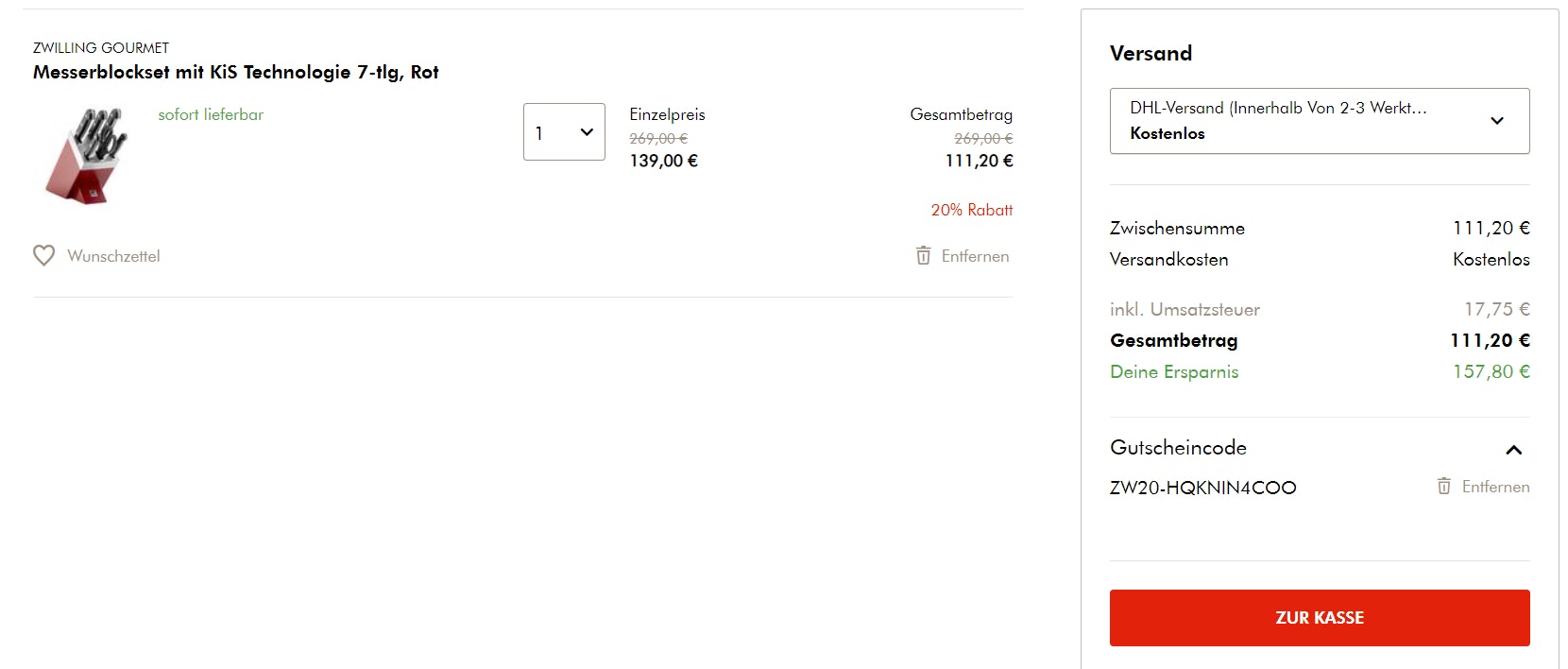Click the Entfernen text below 20% Rabatt

click(975, 256)
